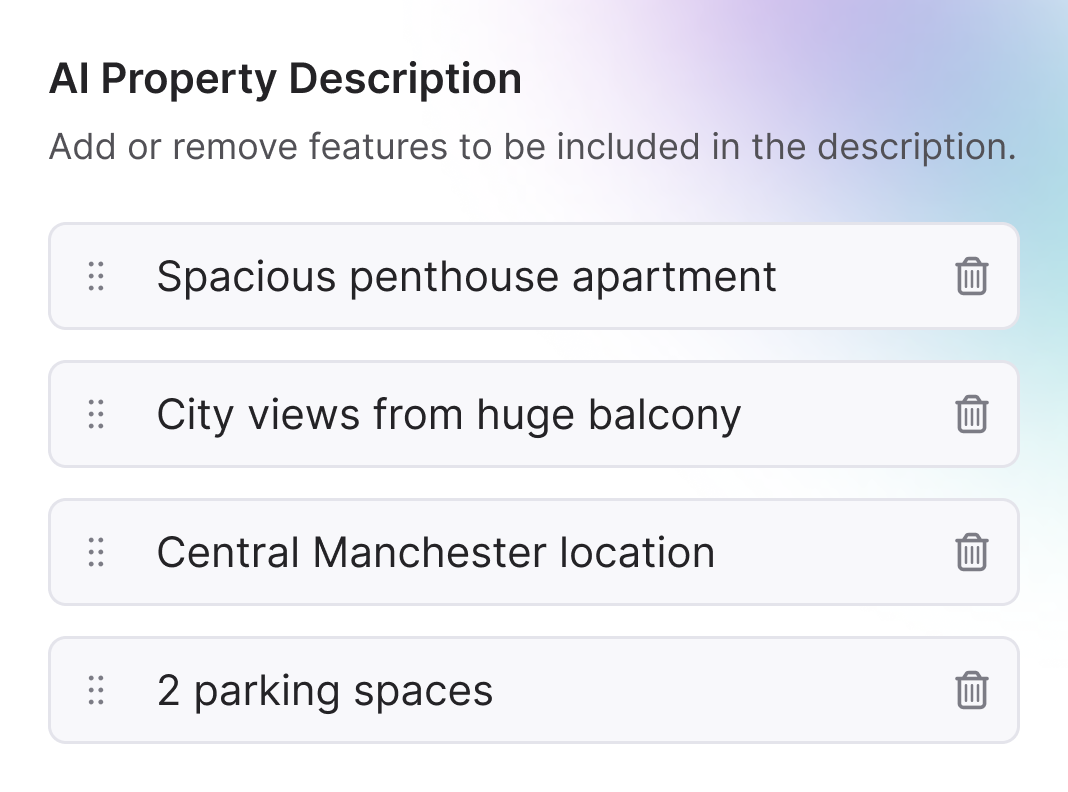This screenshot has height=792, width=1068.
Task: Delete the "City views from huge balcony" feature
Action: (971, 413)
